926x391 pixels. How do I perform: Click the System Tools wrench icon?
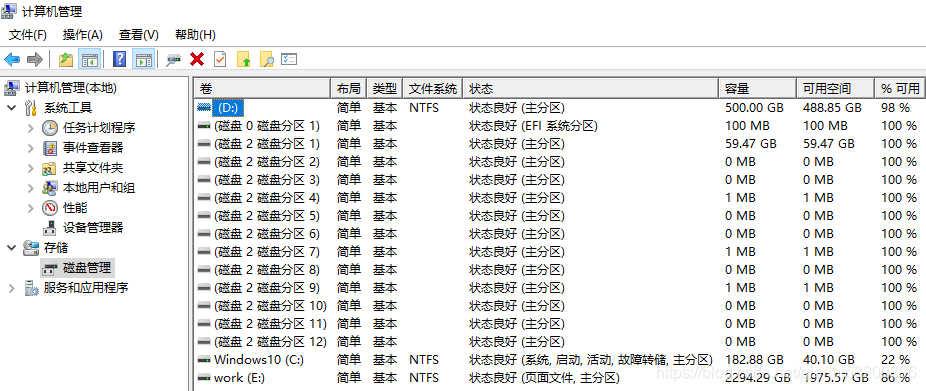31,108
